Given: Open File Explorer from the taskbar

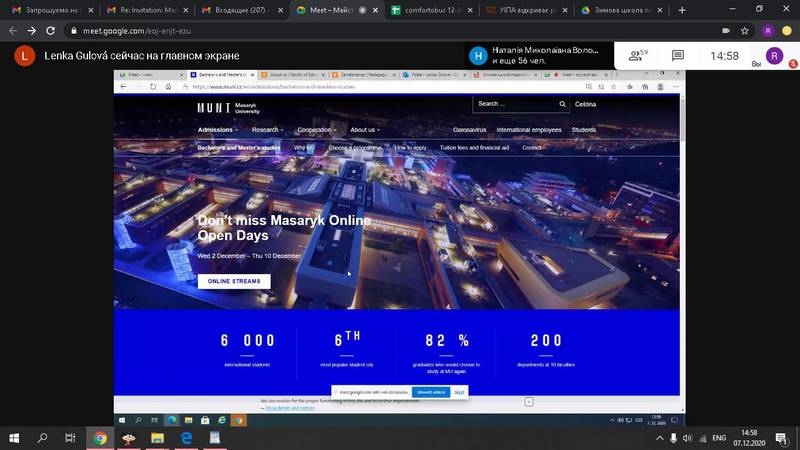Looking at the screenshot, I should click(157, 438).
